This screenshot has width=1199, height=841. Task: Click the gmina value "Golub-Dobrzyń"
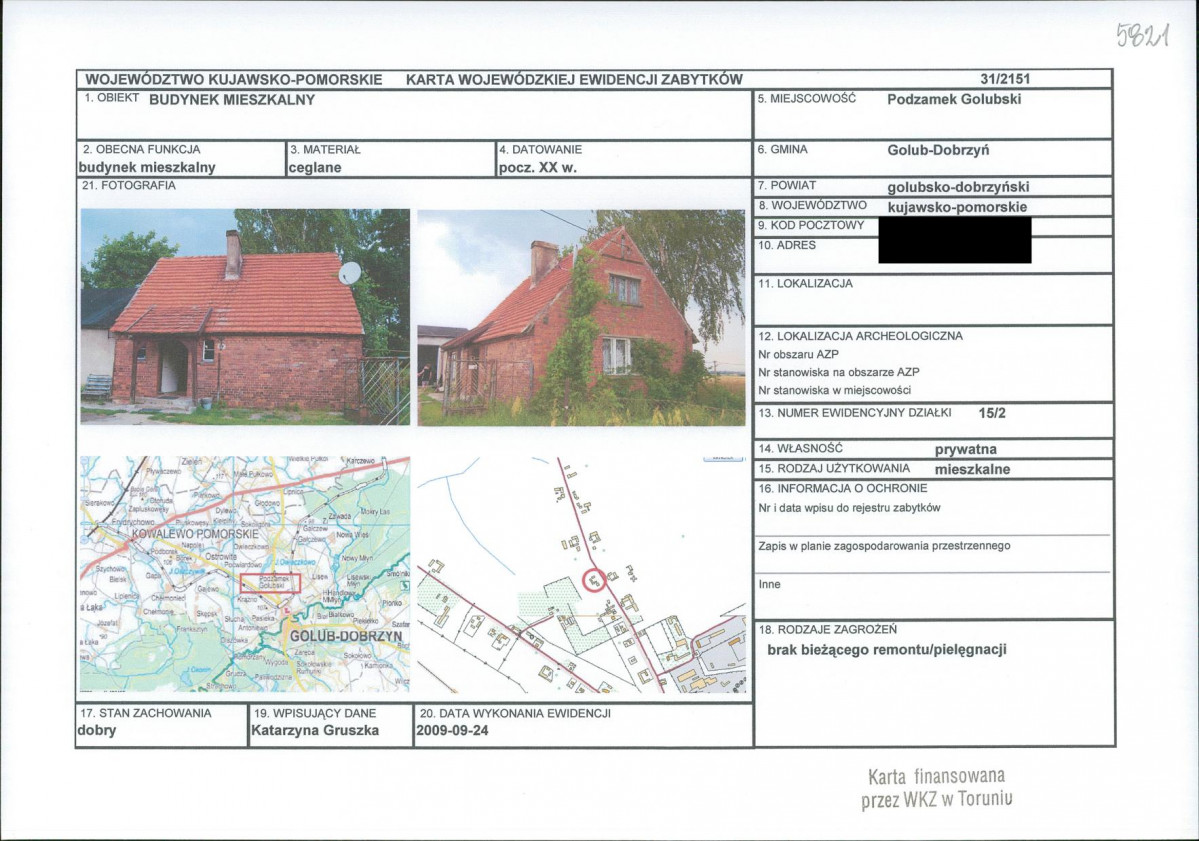[938, 150]
